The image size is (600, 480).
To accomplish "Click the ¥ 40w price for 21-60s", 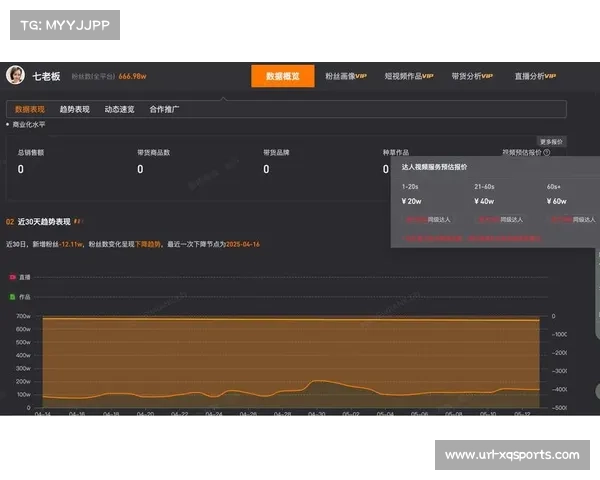I will click(484, 201).
